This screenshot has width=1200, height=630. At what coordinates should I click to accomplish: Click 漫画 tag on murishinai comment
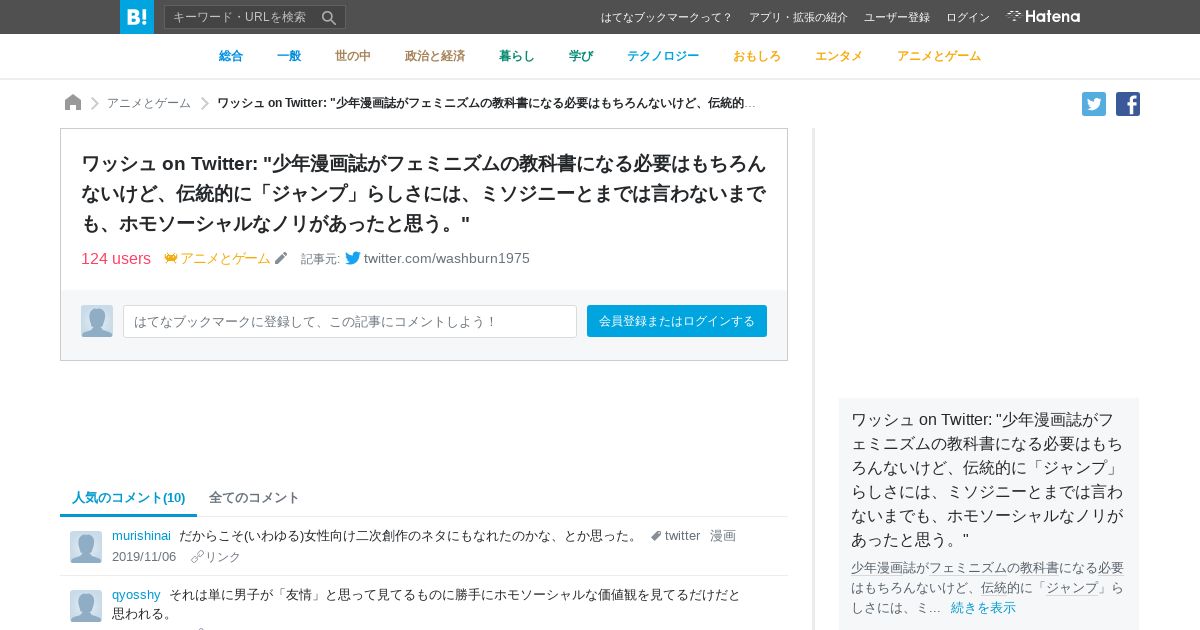point(723,536)
